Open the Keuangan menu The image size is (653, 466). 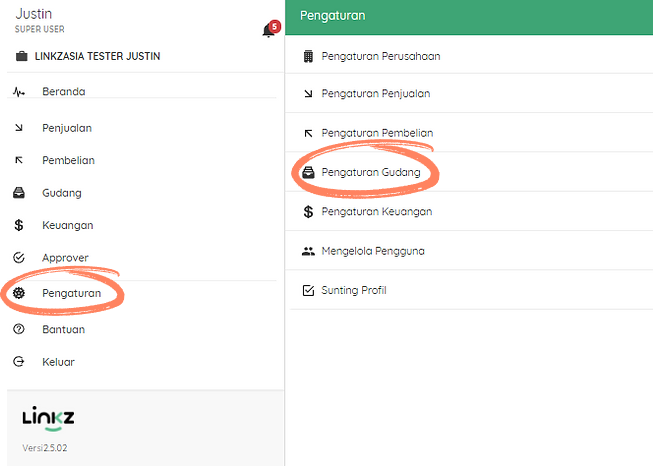point(67,225)
